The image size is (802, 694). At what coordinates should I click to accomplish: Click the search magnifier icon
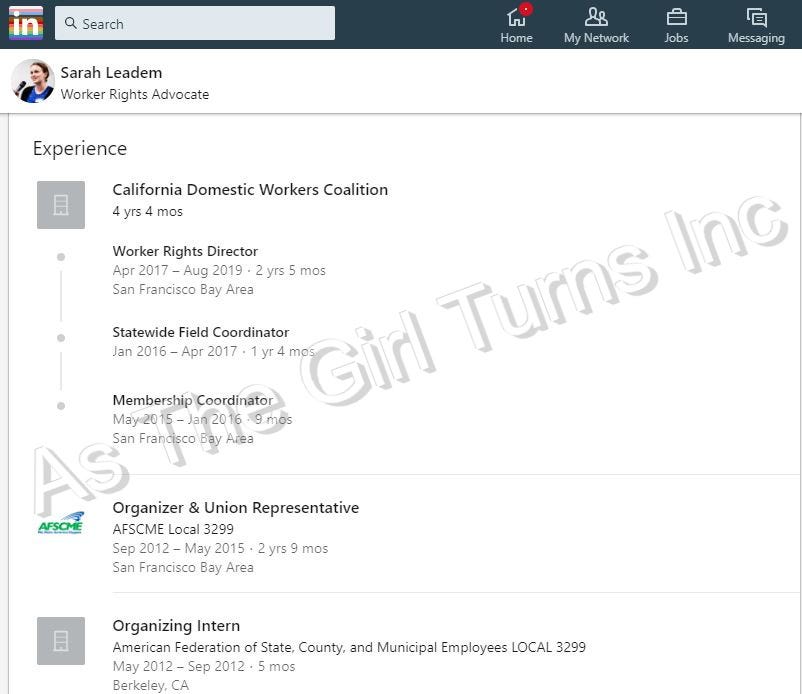[71, 23]
